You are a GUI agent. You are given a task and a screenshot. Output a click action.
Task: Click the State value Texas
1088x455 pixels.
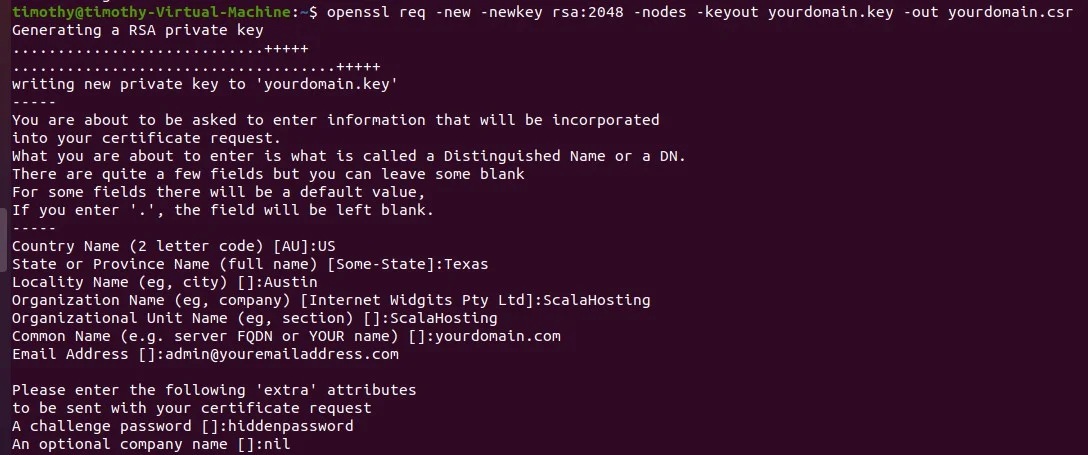pyautogui.click(x=466, y=264)
